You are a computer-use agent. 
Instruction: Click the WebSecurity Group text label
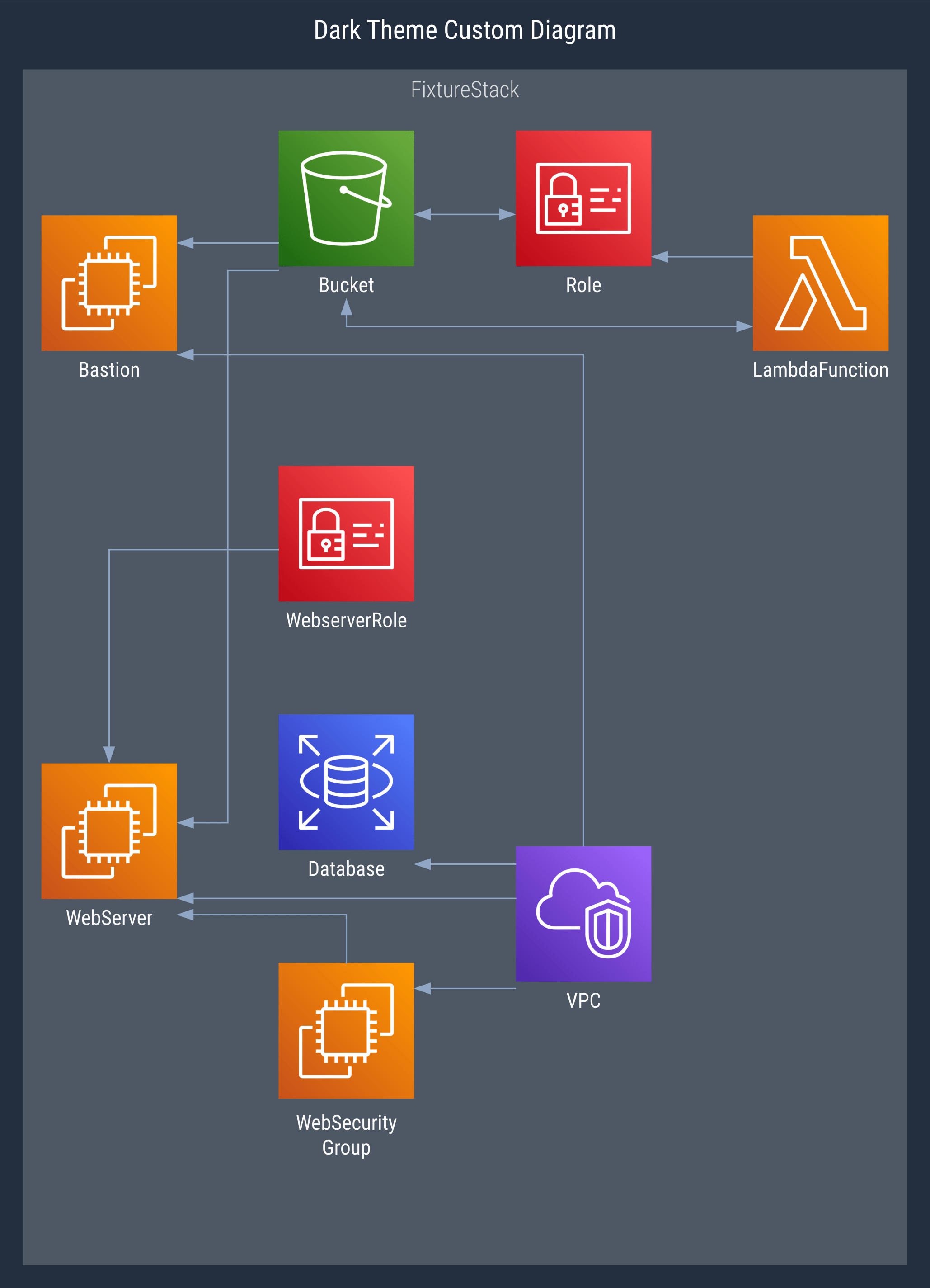click(346, 1135)
